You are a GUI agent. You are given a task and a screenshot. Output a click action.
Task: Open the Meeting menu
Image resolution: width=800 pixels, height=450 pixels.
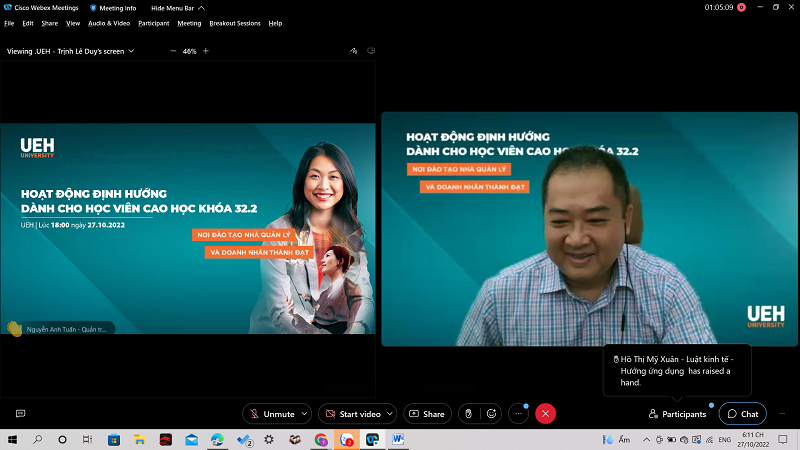189,23
